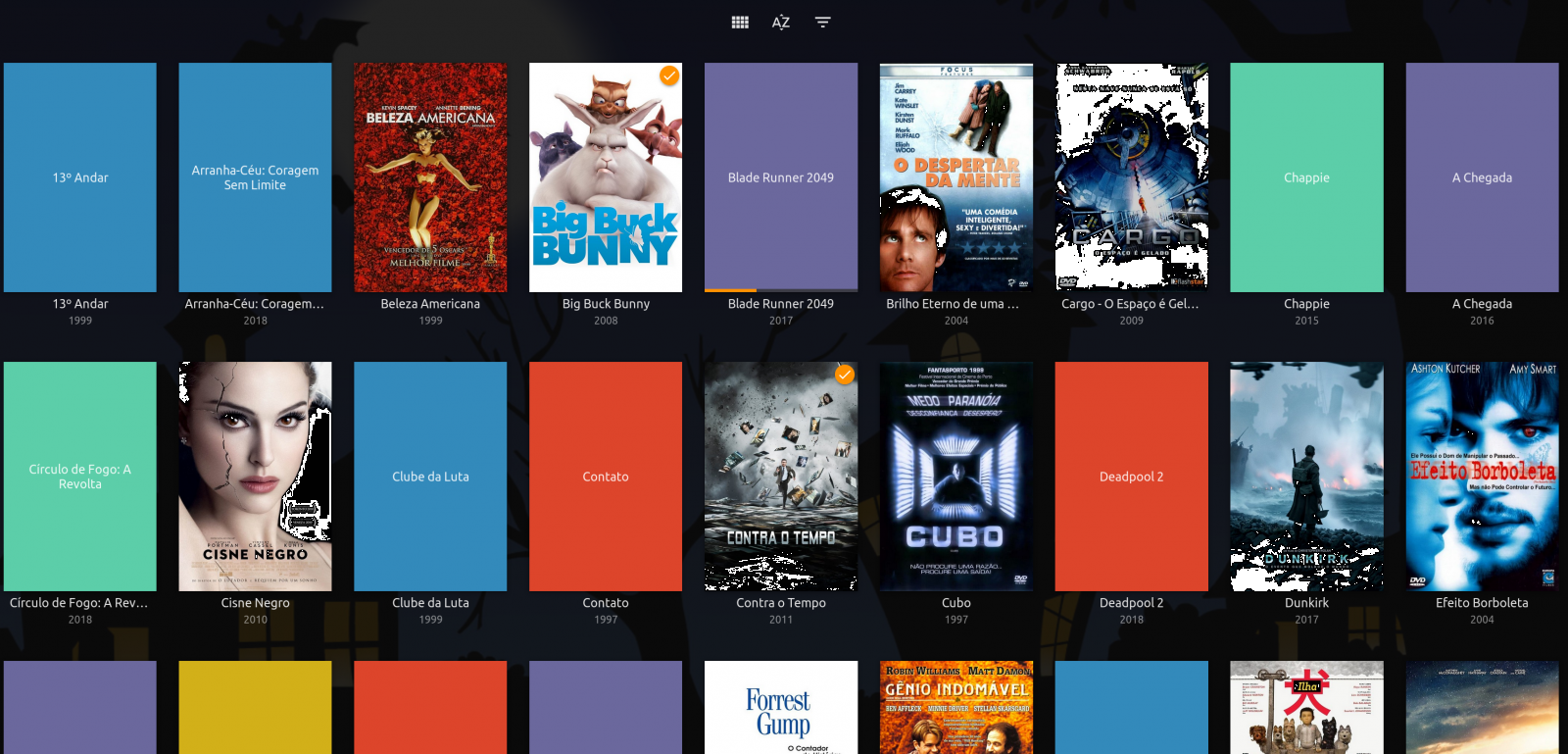Click 'Big Buck Bunny' title text

point(606,304)
